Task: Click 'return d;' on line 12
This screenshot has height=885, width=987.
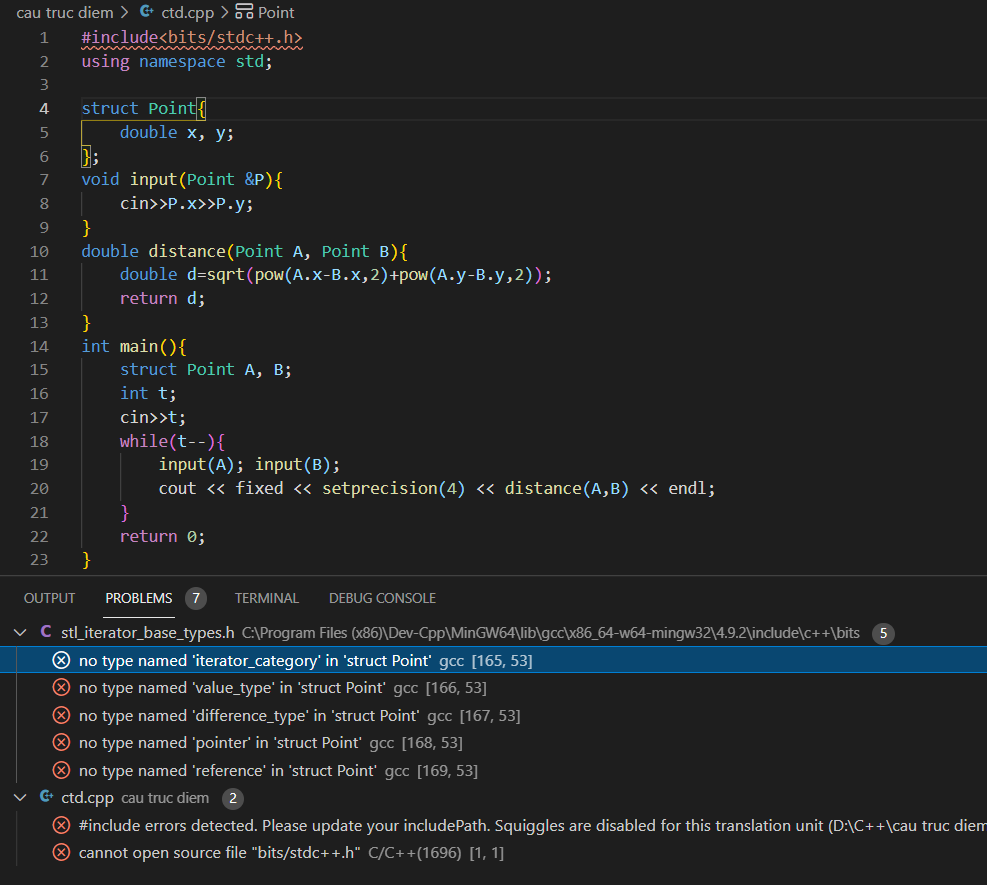Action: [x=162, y=298]
